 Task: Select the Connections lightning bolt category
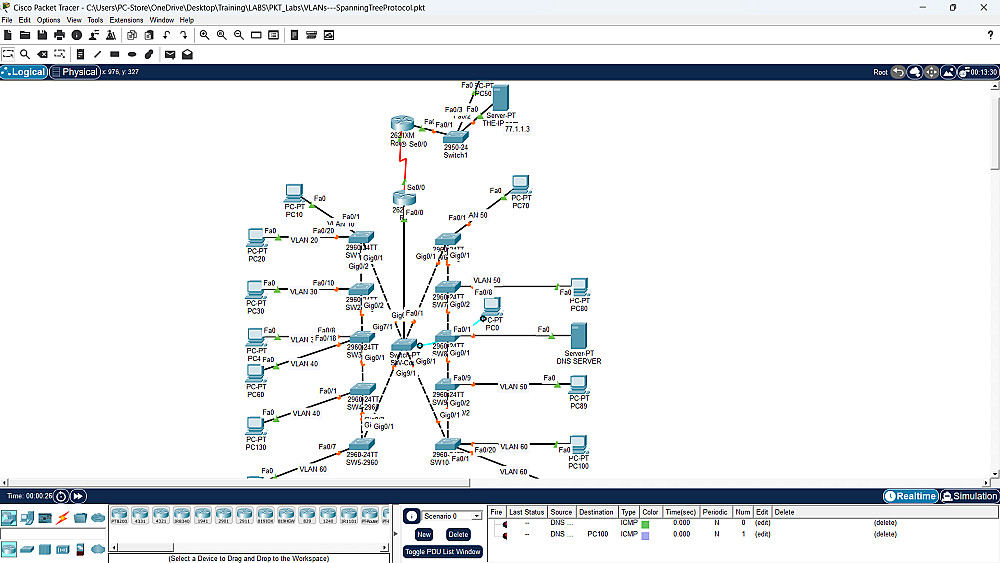(62, 518)
